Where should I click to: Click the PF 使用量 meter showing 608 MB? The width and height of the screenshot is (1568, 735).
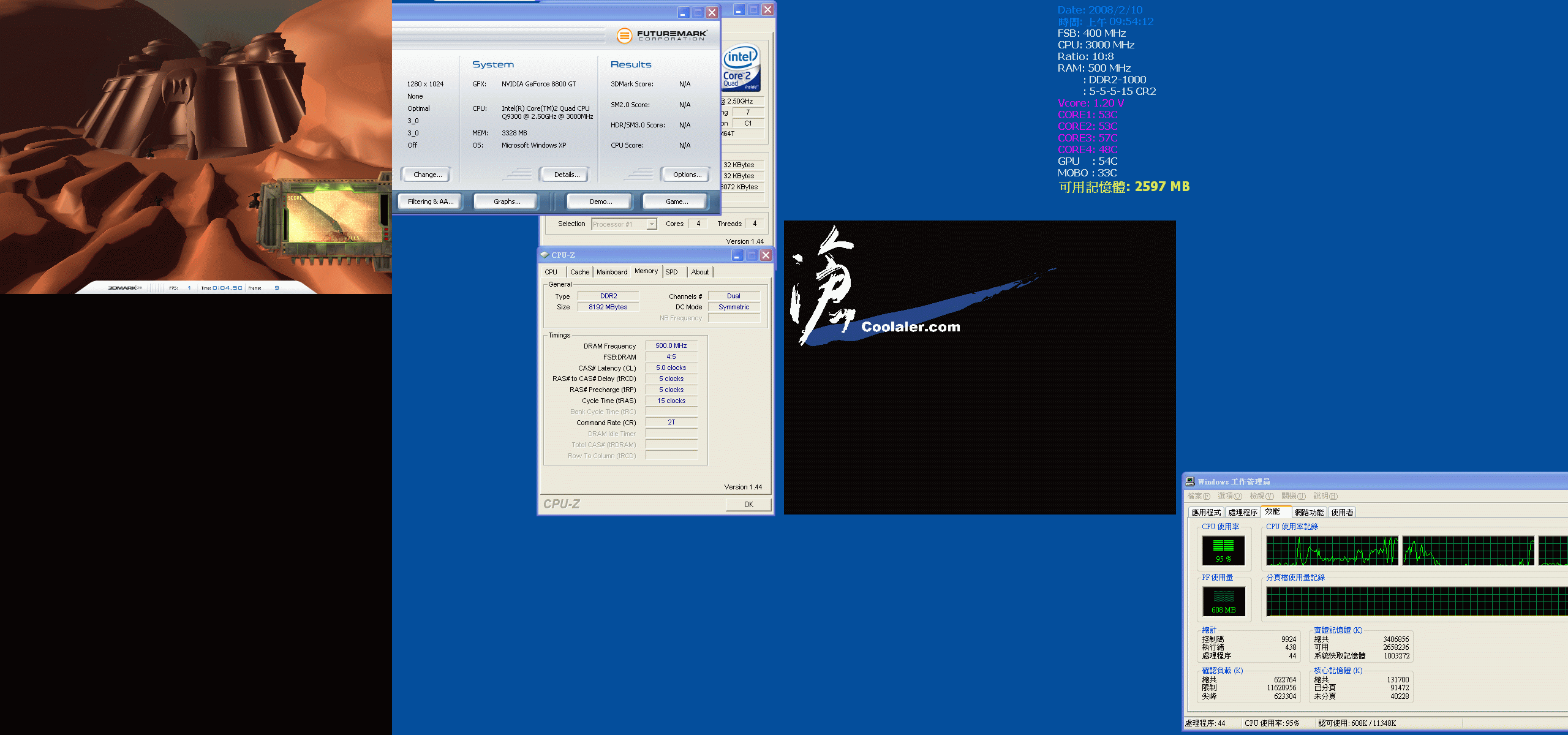(1223, 601)
